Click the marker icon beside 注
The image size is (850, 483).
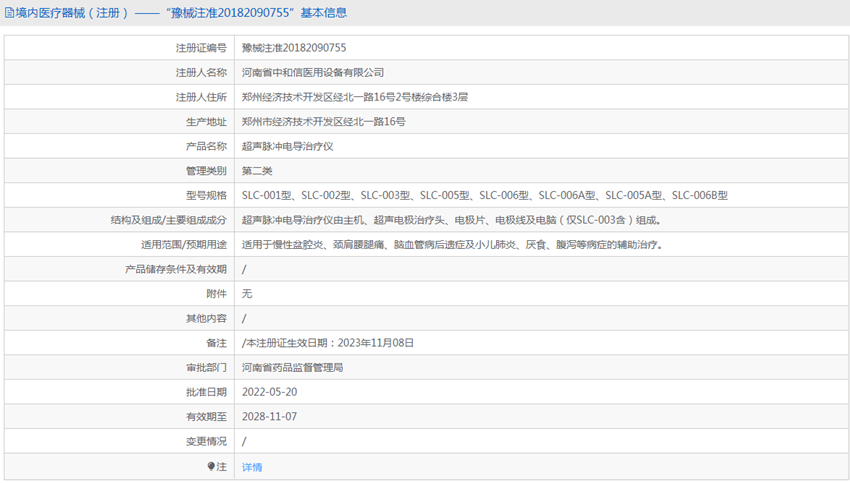[x=211, y=466]
